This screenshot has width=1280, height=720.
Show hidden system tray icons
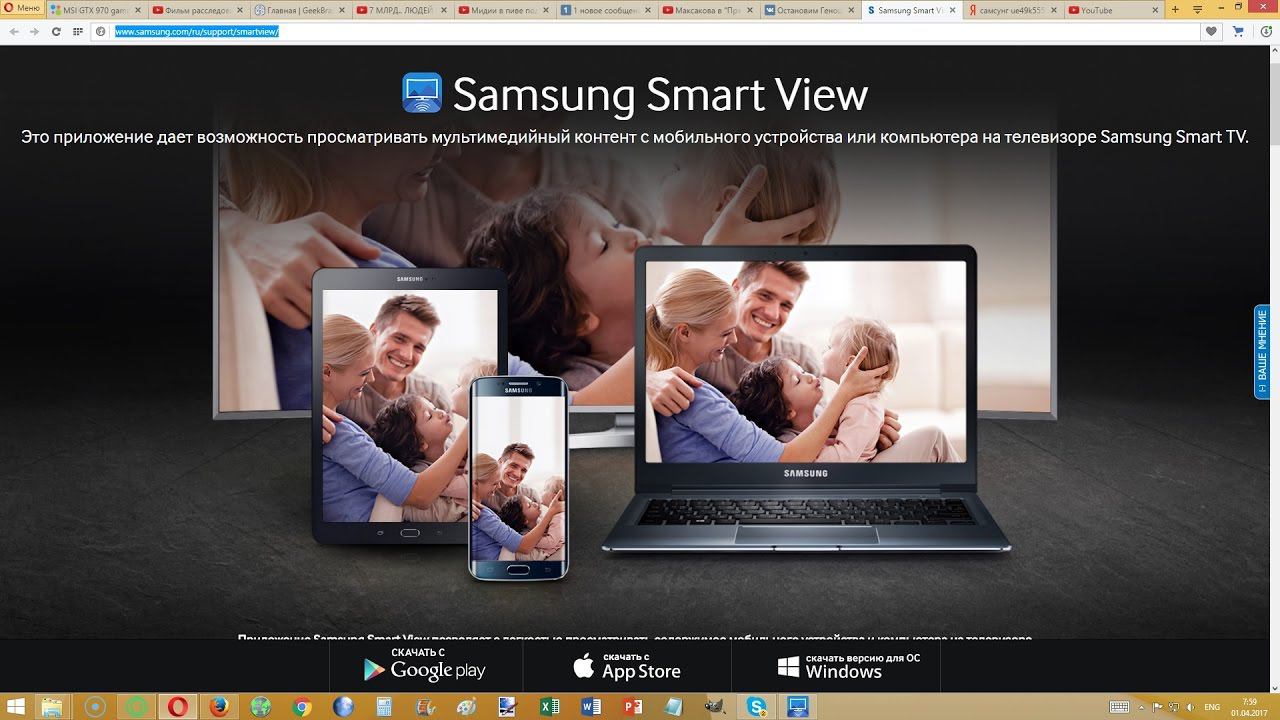[1143, 707]
